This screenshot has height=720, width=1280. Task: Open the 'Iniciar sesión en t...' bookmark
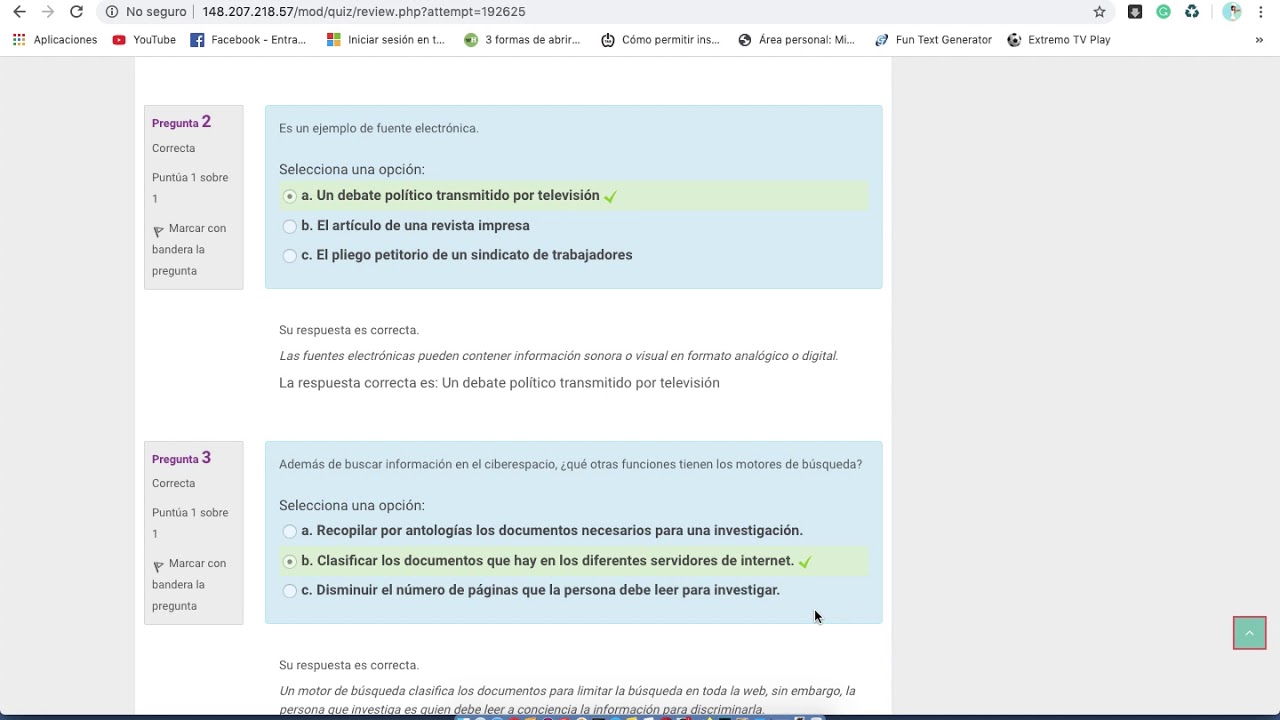click(386, 40)
